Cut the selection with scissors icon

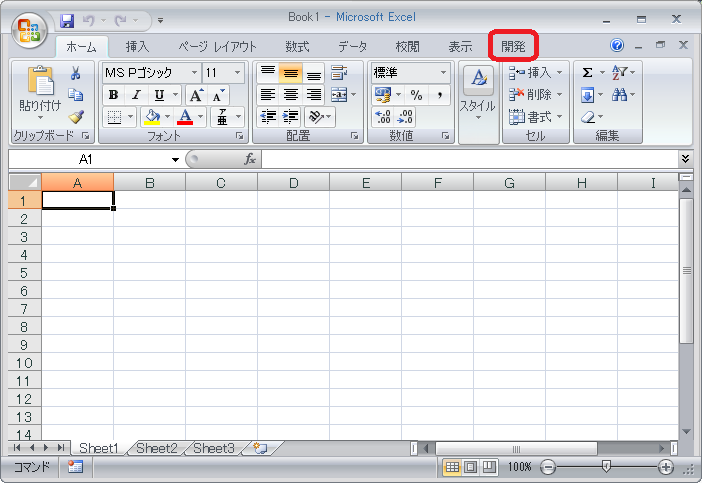point(76,73)
